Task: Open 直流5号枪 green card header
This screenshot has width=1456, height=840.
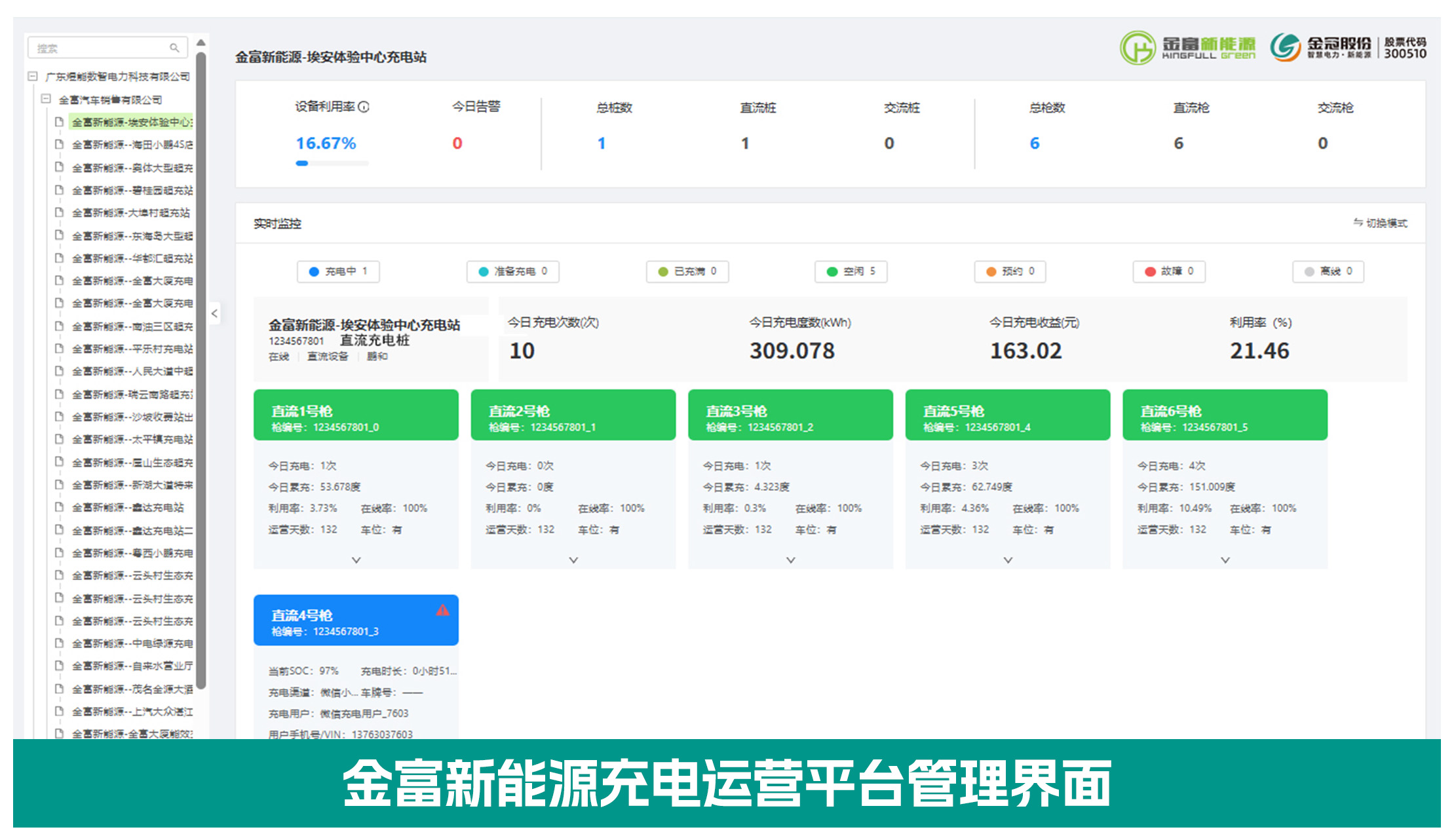Action: [x=1008, y=415]
